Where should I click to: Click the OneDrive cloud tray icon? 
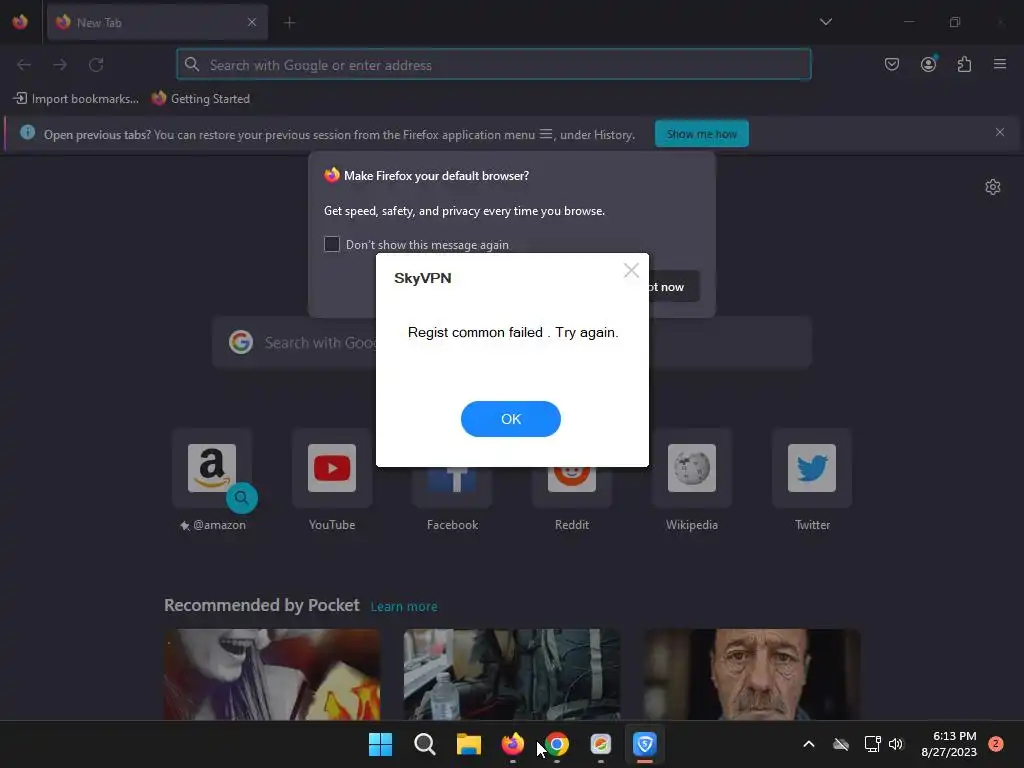841,744
